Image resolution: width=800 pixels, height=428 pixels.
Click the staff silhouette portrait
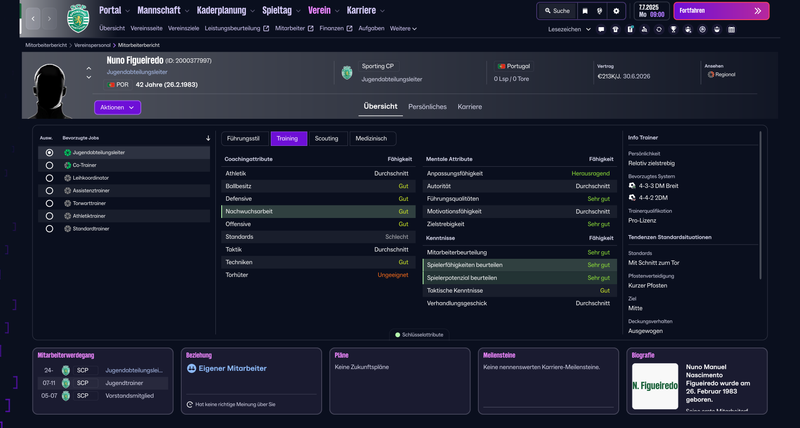click(50, 90)
